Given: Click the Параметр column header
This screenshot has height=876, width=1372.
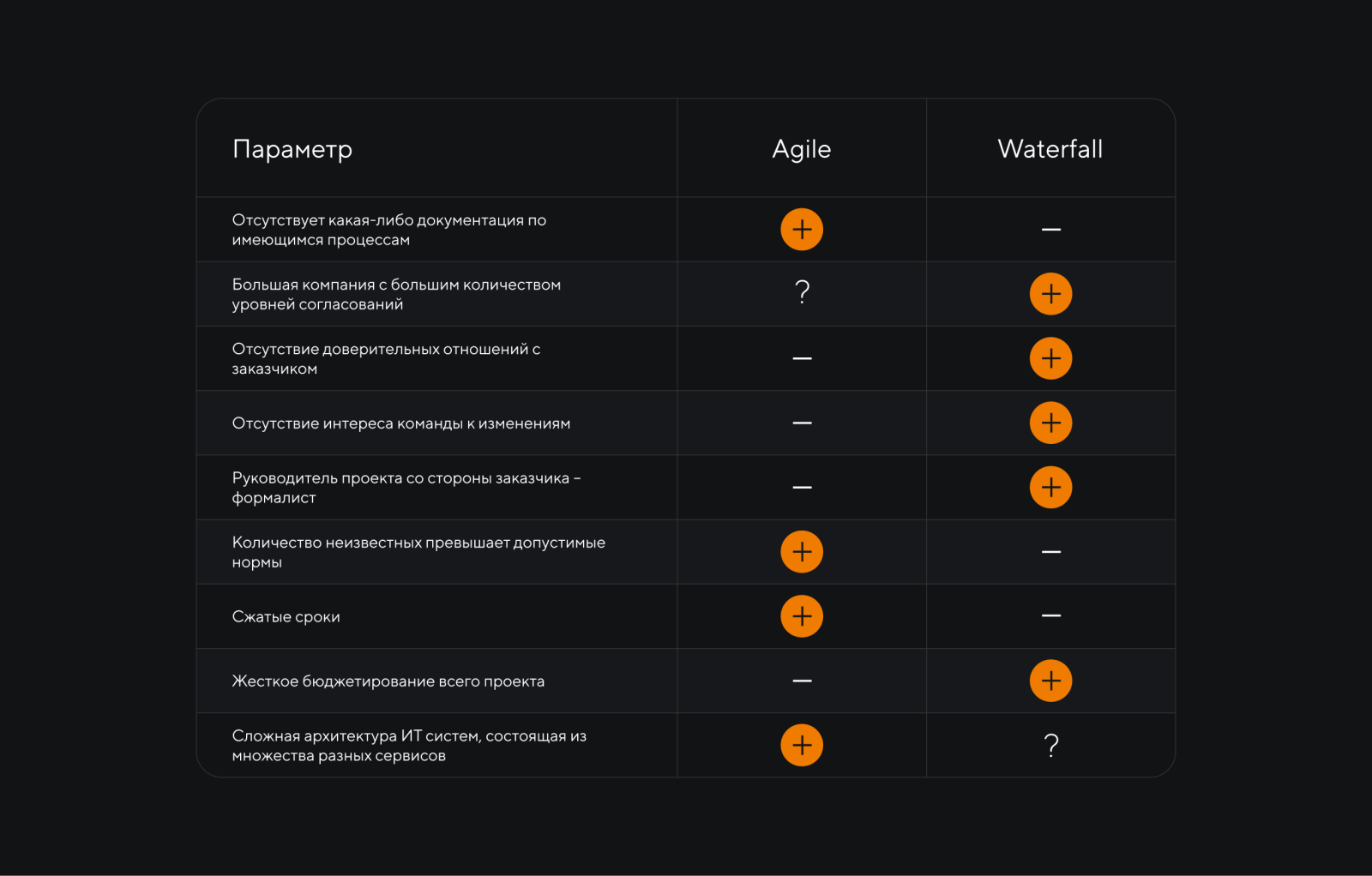Looking at the screenshot, I should pyautogui.click(x=292, y=150).
